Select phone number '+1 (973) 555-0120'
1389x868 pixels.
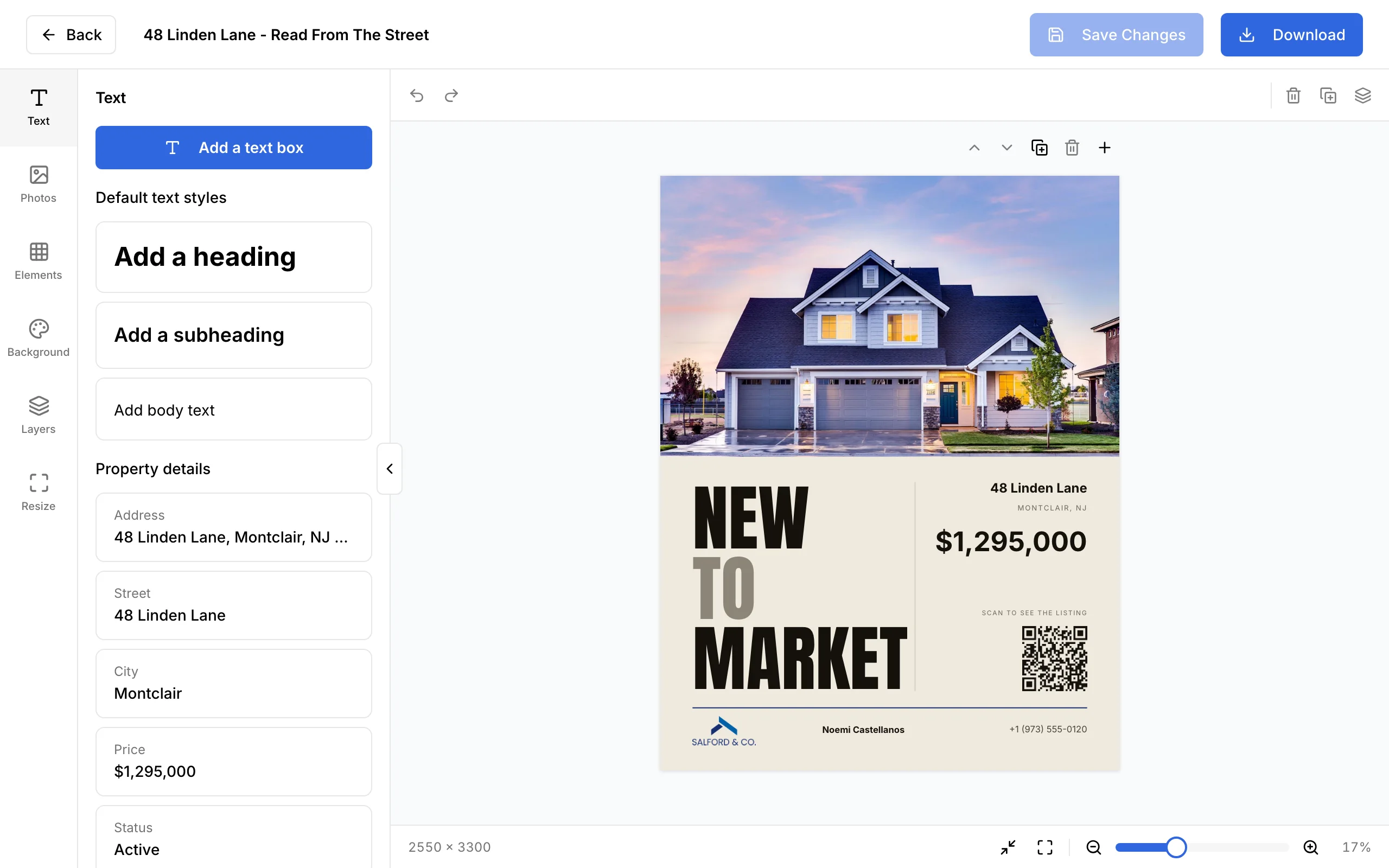coord(1048,729)
